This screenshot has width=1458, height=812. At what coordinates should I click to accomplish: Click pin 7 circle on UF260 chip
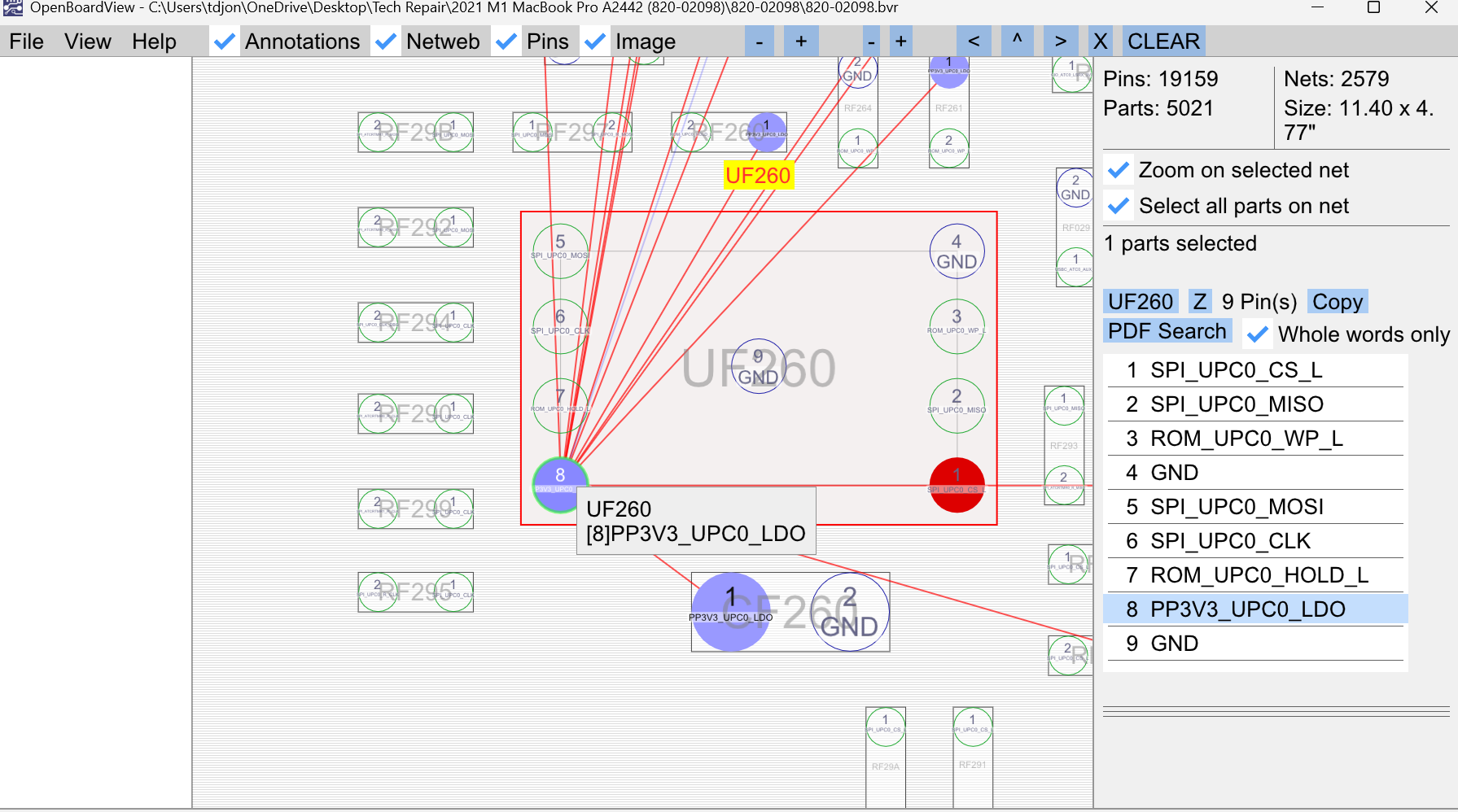[560, 406]
